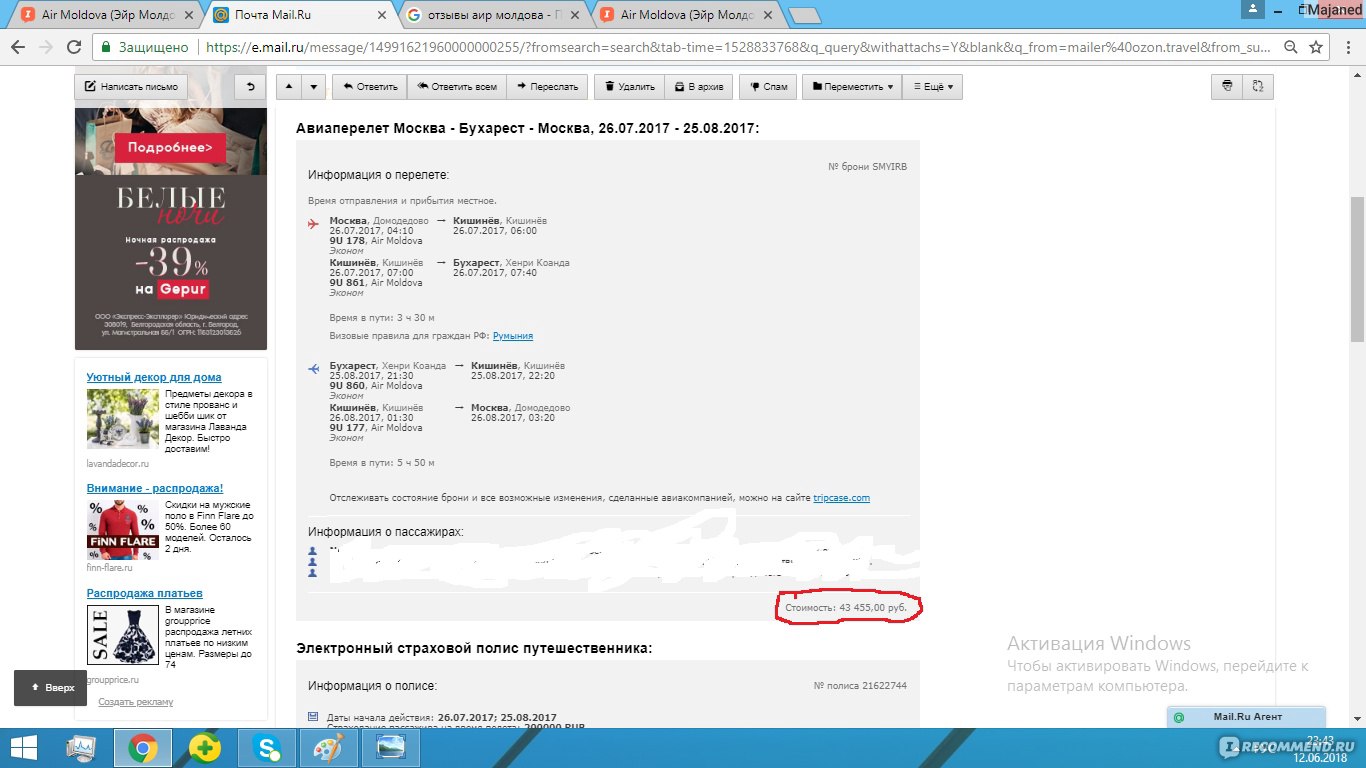Click Переслать forward button

(547, 87)
